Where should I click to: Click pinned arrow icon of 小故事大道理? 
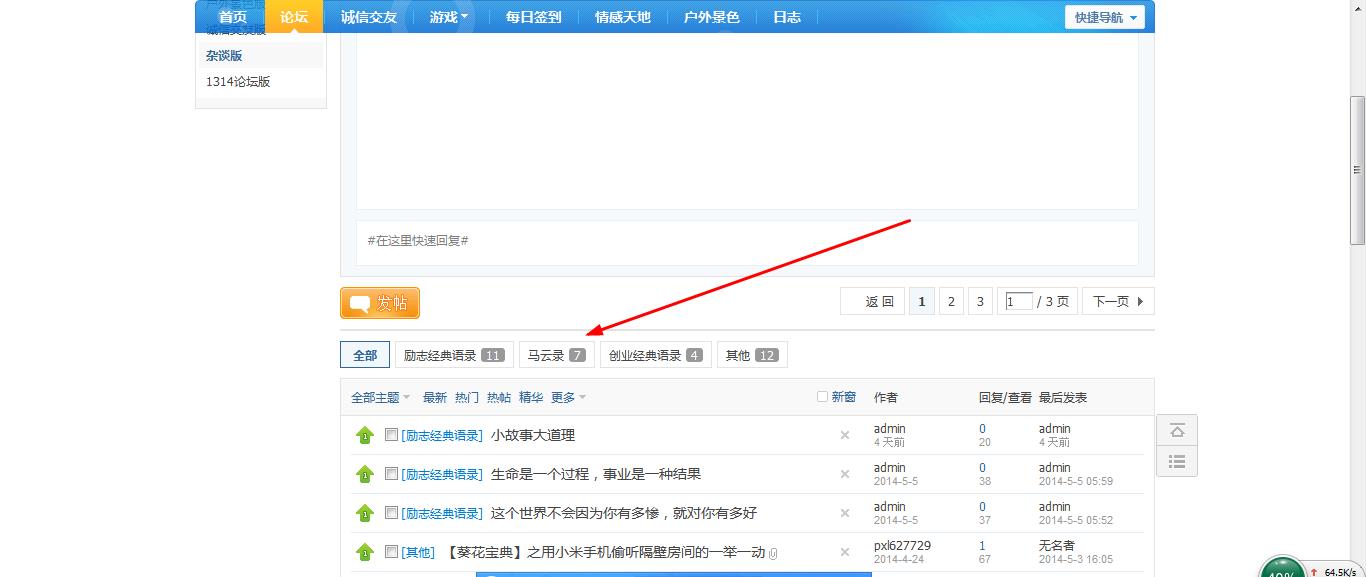coord(365,435)
